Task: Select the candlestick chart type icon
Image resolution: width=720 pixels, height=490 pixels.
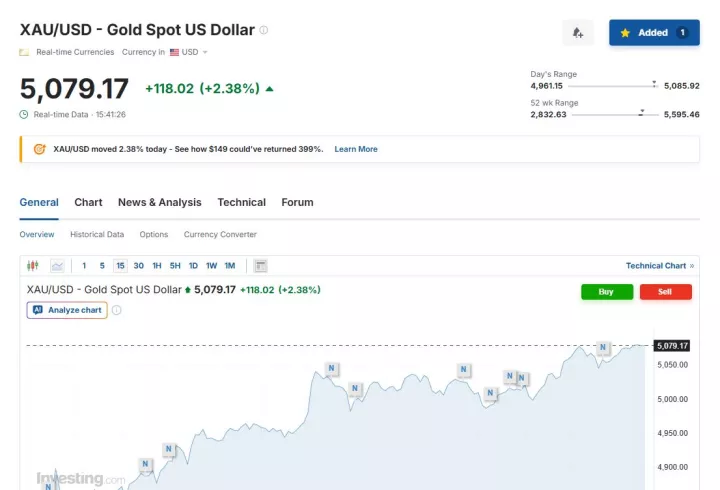Action: coord(33,266)
